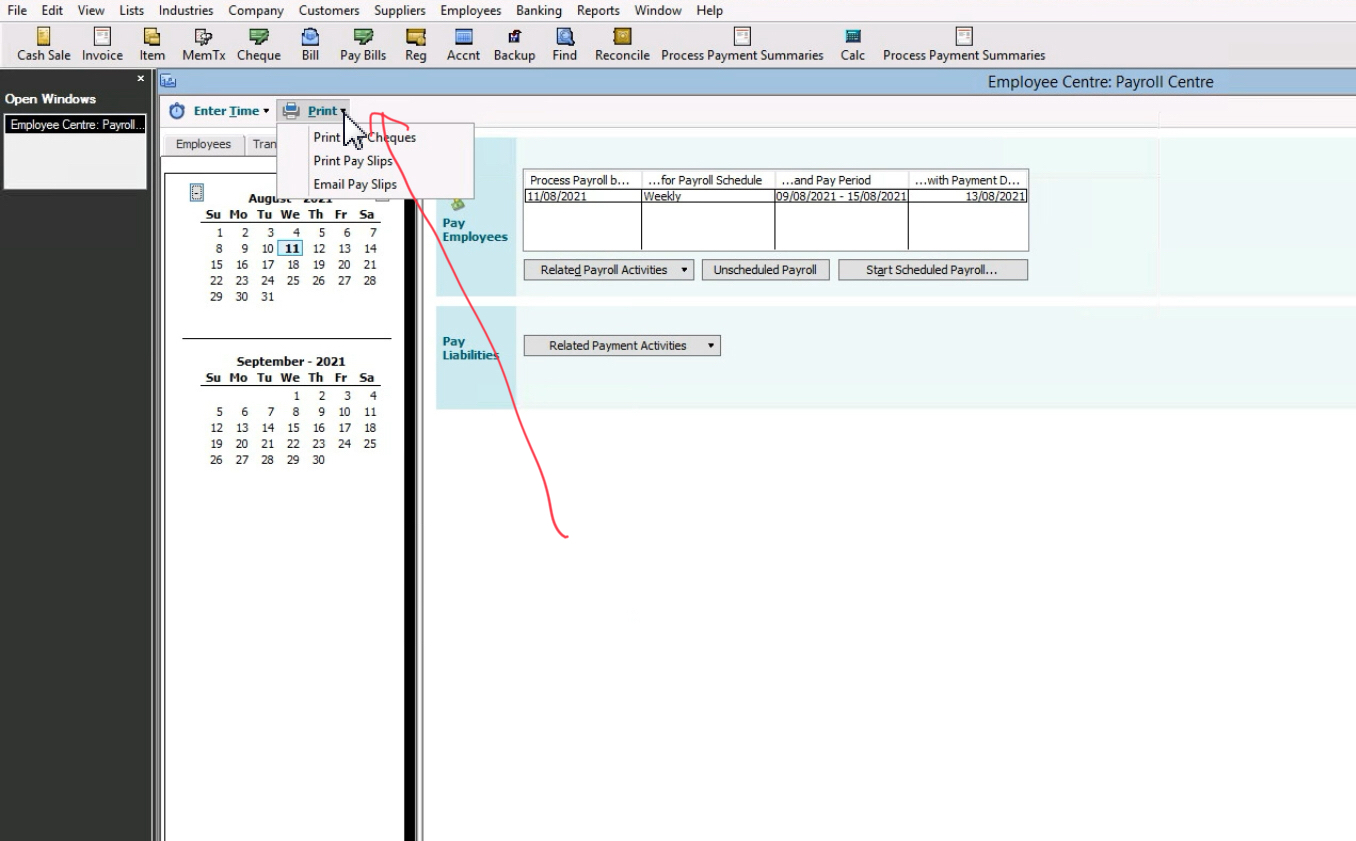Open the File menu
Image resolution: width=1356 pixels, height=841 pixels.
tap(17, 10)
